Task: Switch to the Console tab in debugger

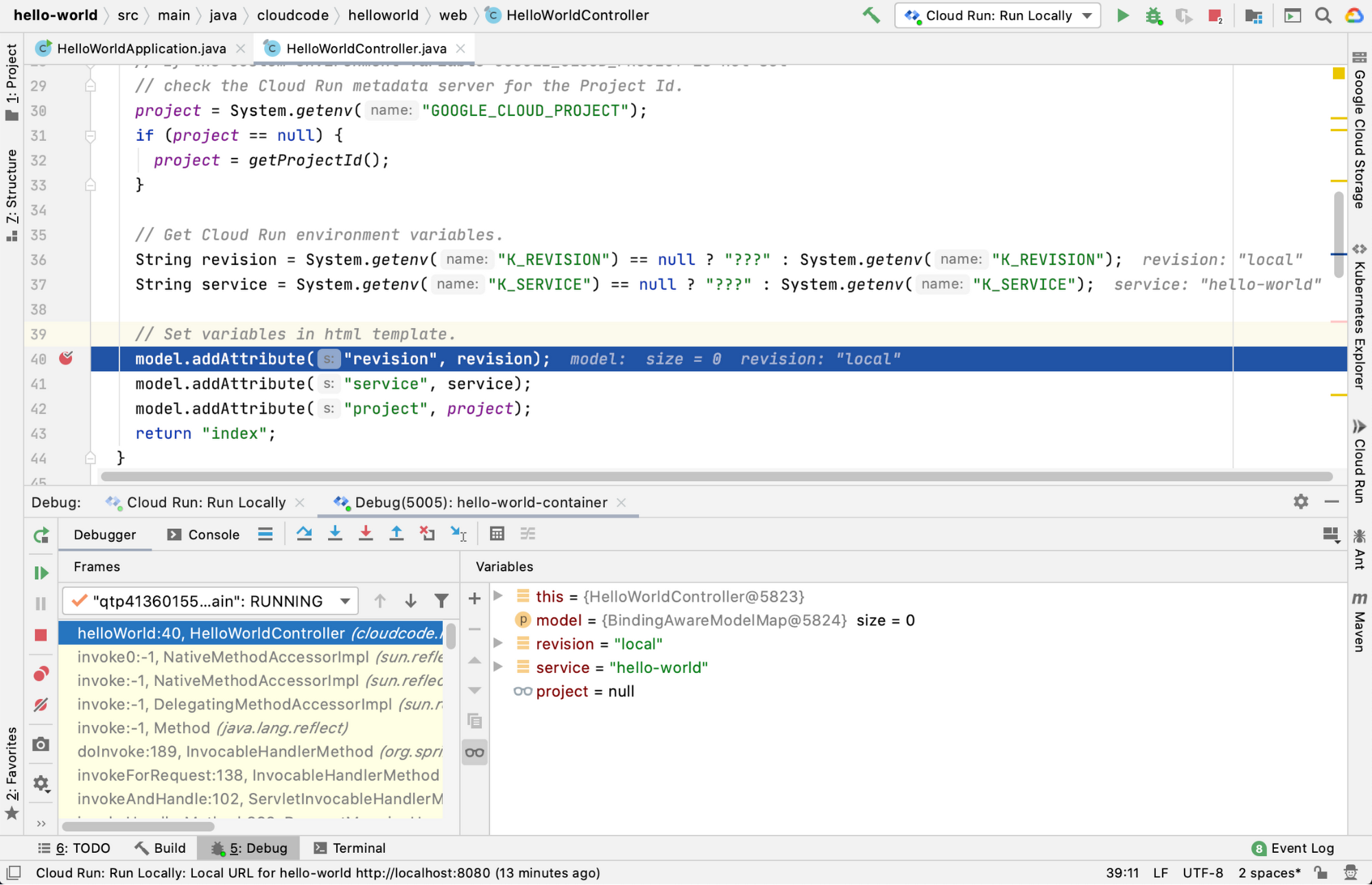Action: click(213, 533)
